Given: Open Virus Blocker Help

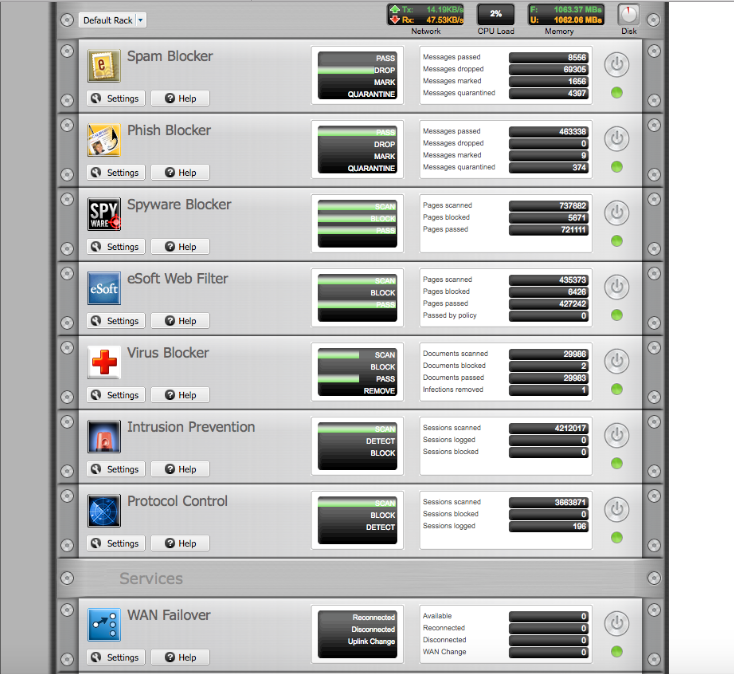Looking at the screenshot, I should [180, 395].
